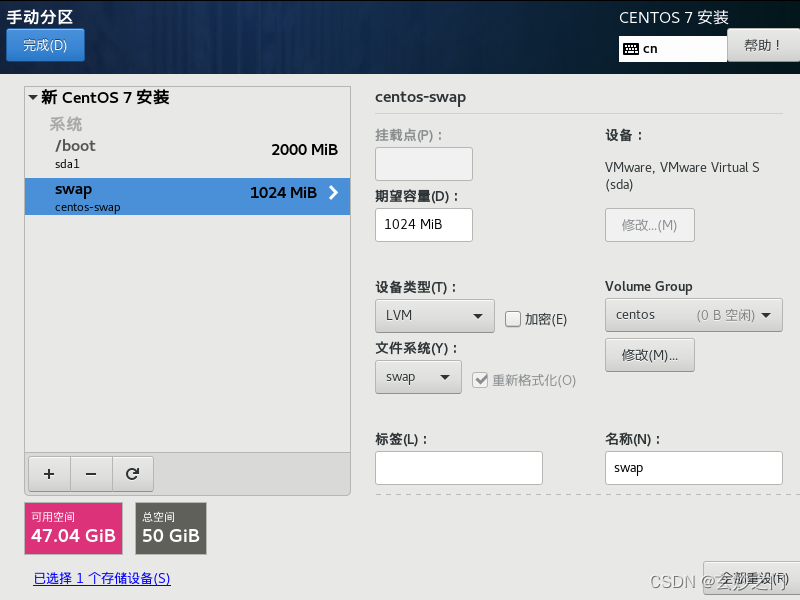Click the VMware Virtual S (sda) device text

pyautogui.click(x=682, y=176)
